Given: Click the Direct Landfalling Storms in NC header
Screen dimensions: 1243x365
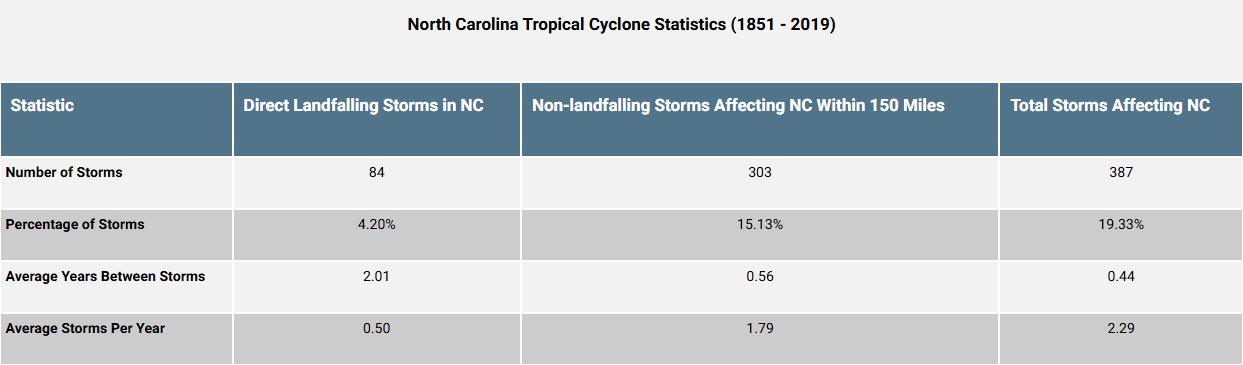Looking at the screenshot, I should pos(364,105).
